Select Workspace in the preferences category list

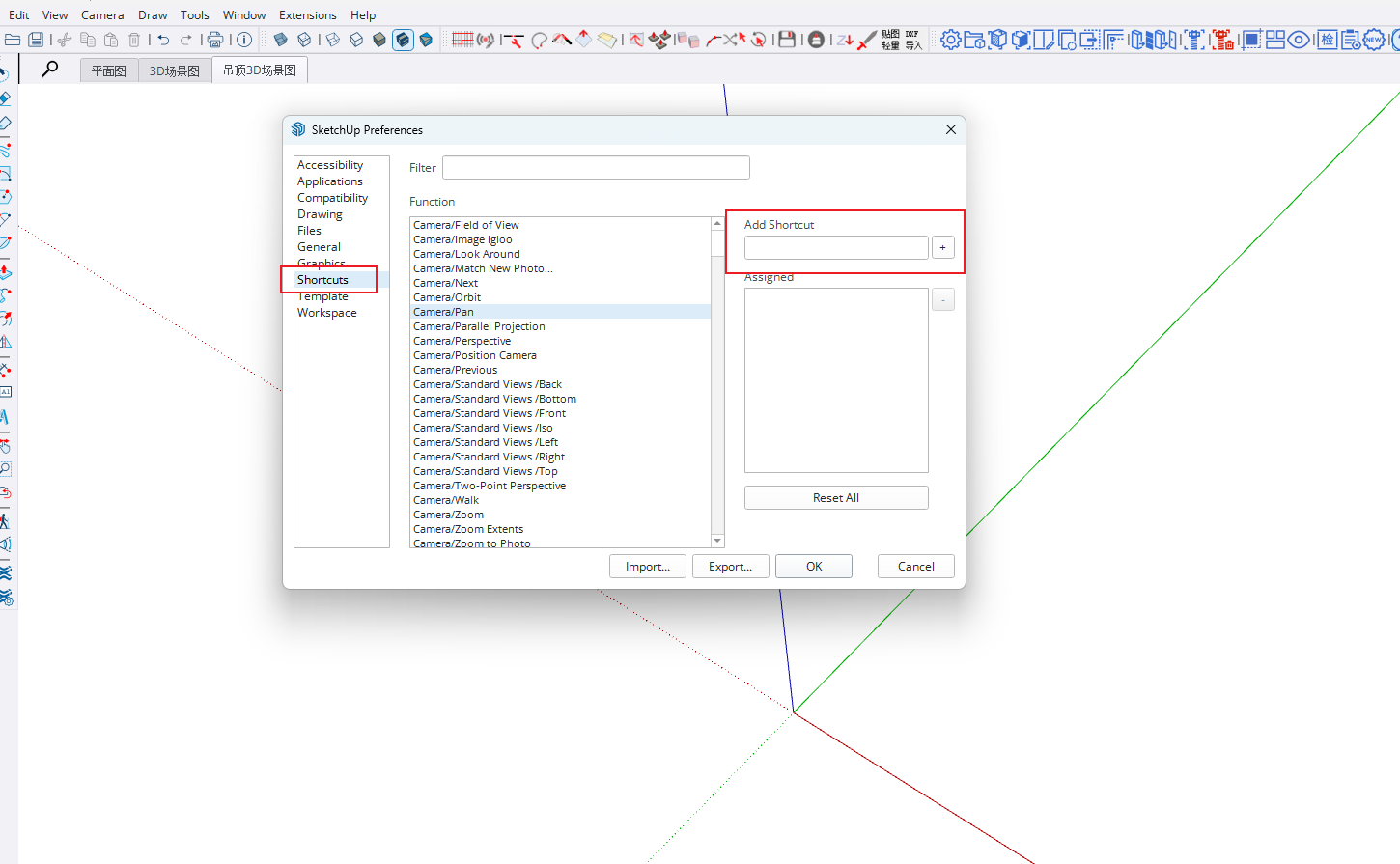coord(327,313)
